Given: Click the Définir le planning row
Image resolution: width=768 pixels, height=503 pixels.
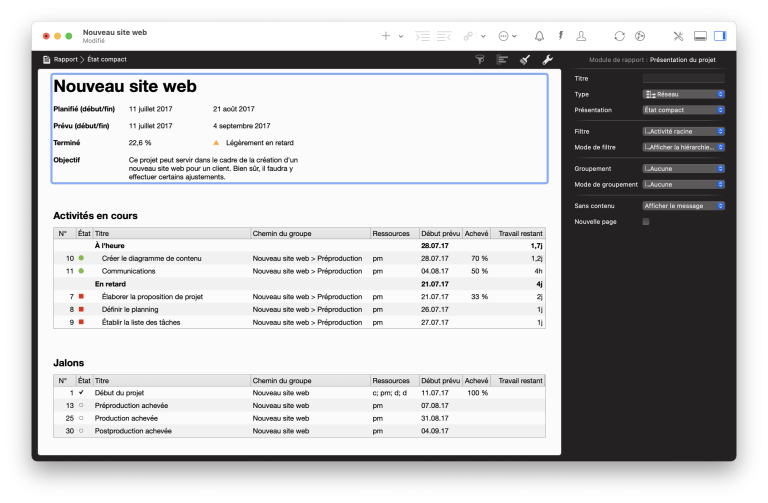Looking at the screenshot, I should click(299, 309).
